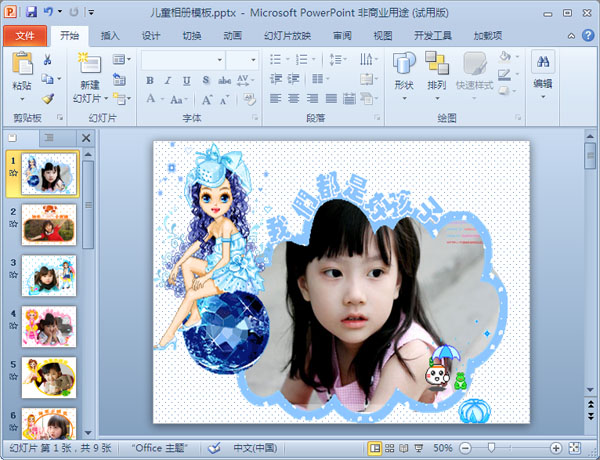Toggle Strikethrough formatting
The image size is (600, 460).
(x=224, y=80)
